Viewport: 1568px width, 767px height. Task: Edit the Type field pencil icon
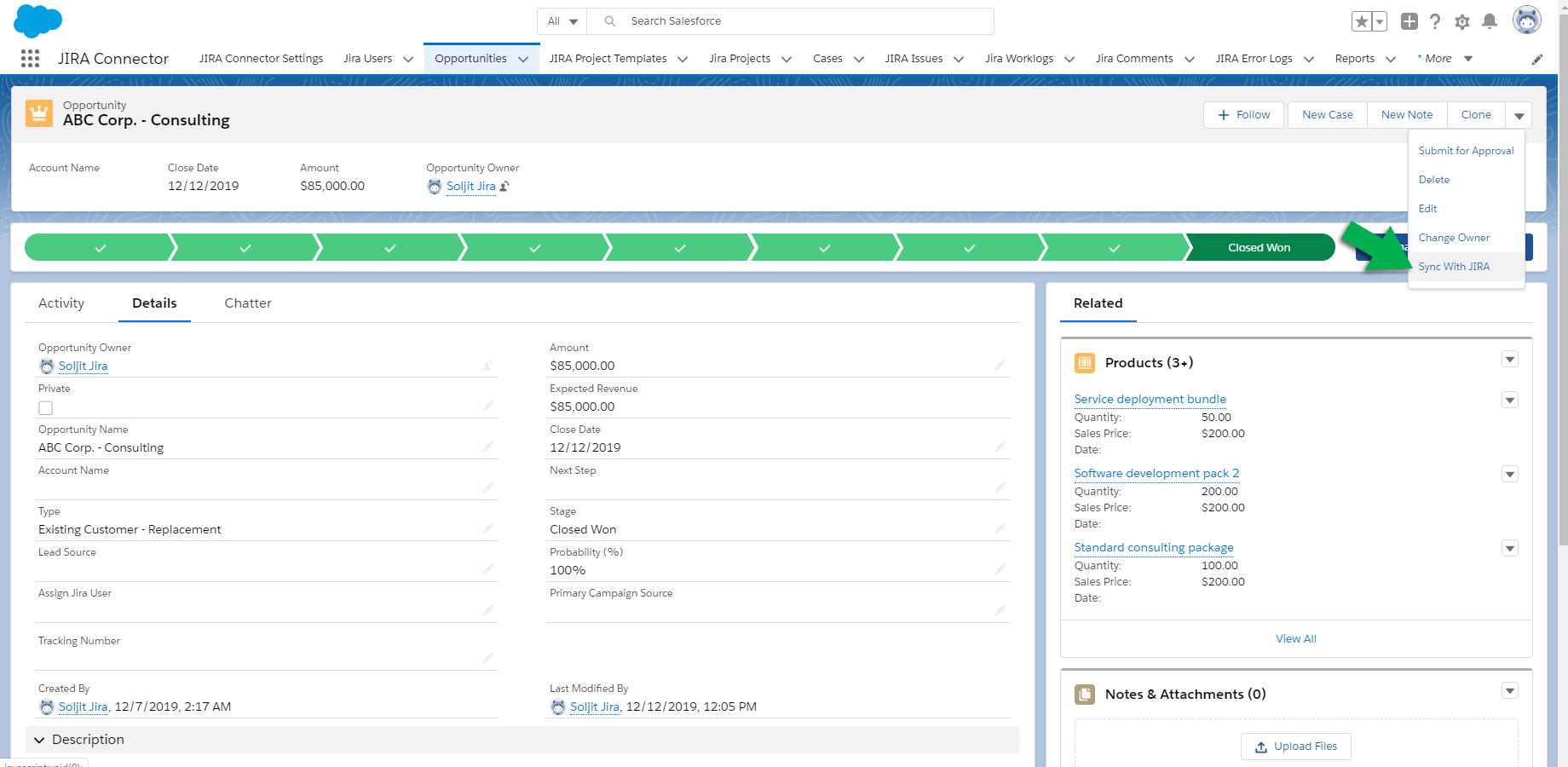pos(488,528)
